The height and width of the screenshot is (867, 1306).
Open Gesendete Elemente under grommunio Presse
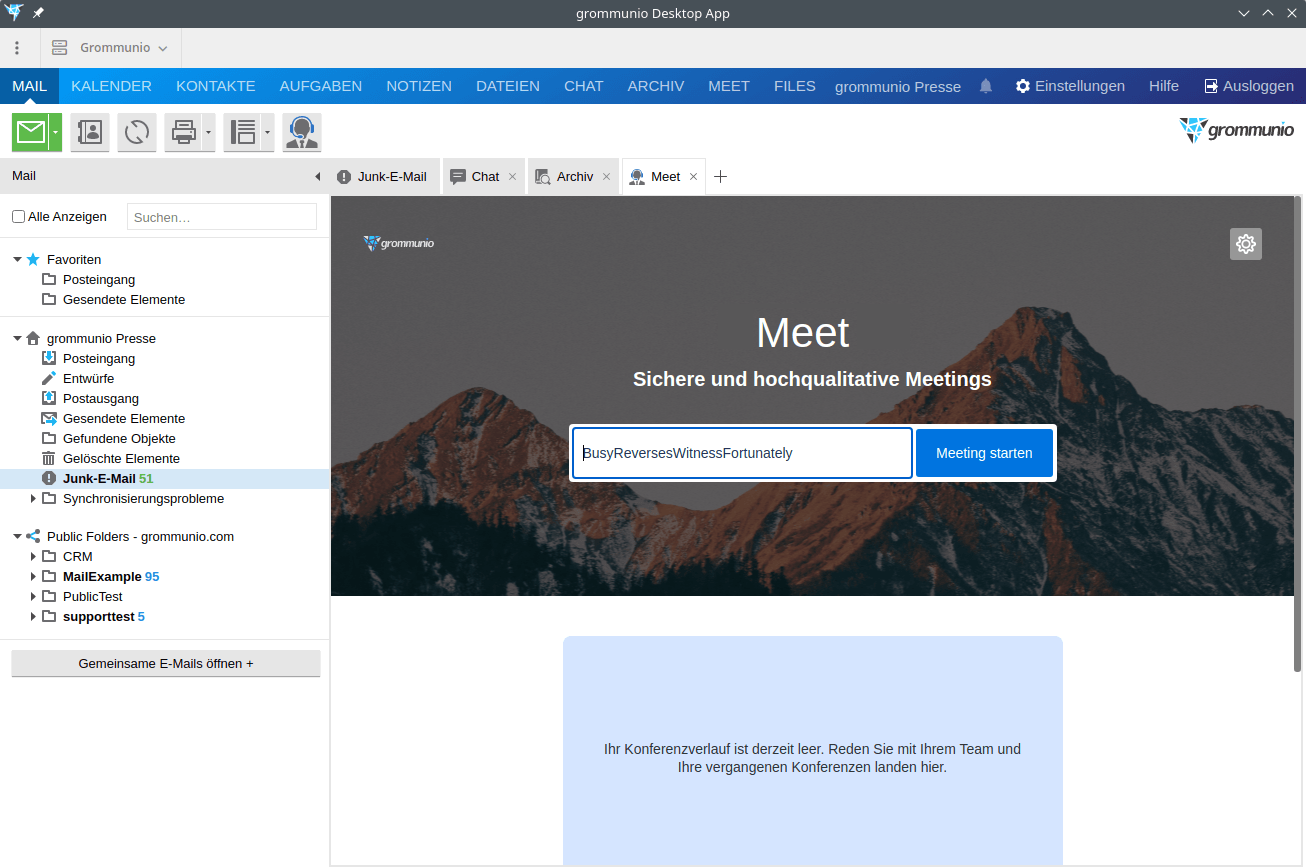[x=124, y=418]
